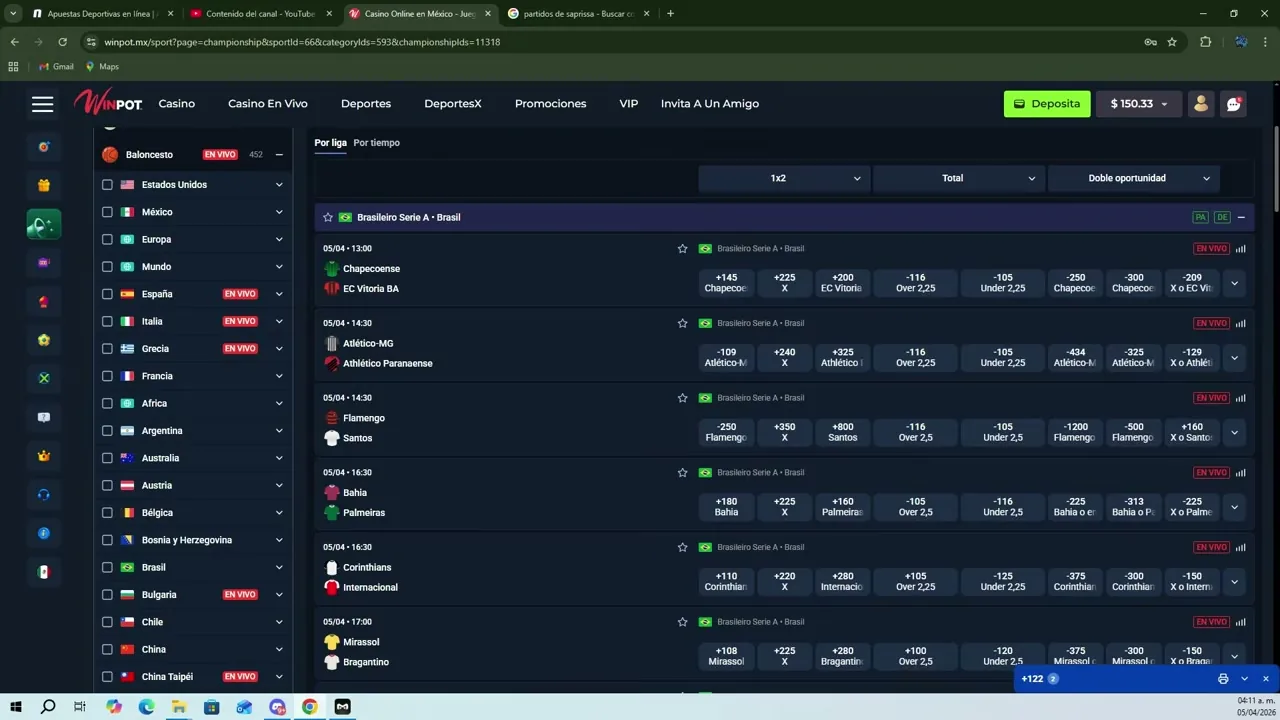Pick +105 Over 2,25 for Corinthians match

point(916,582)
